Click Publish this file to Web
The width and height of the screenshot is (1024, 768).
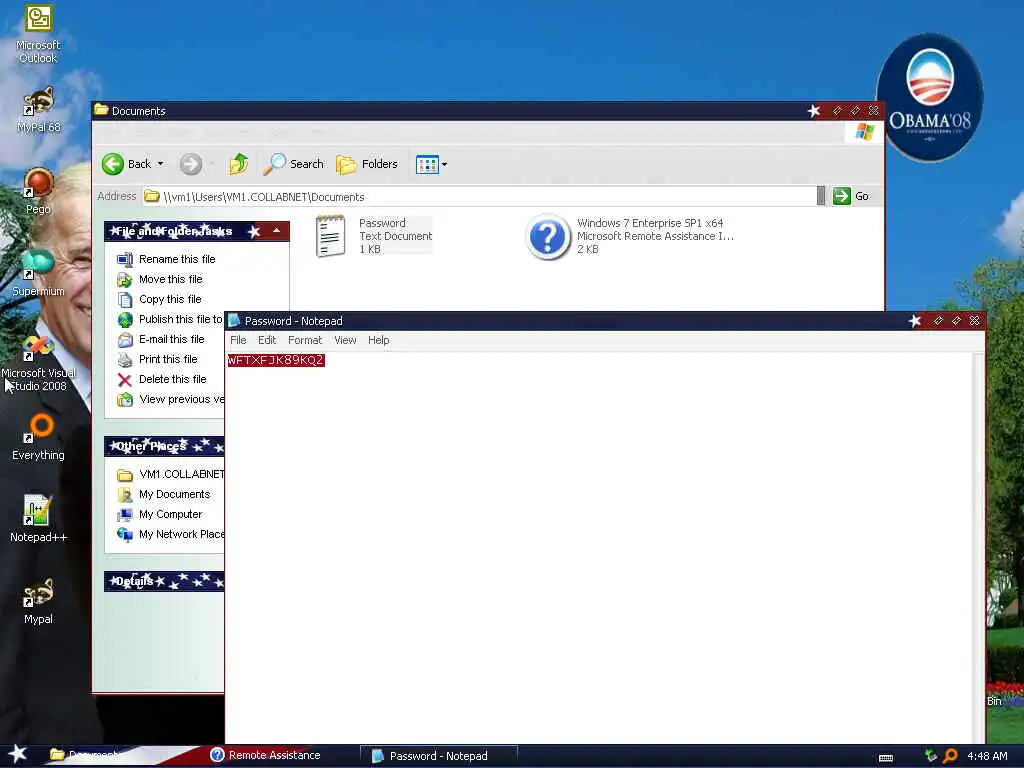(x=181, y=319)
